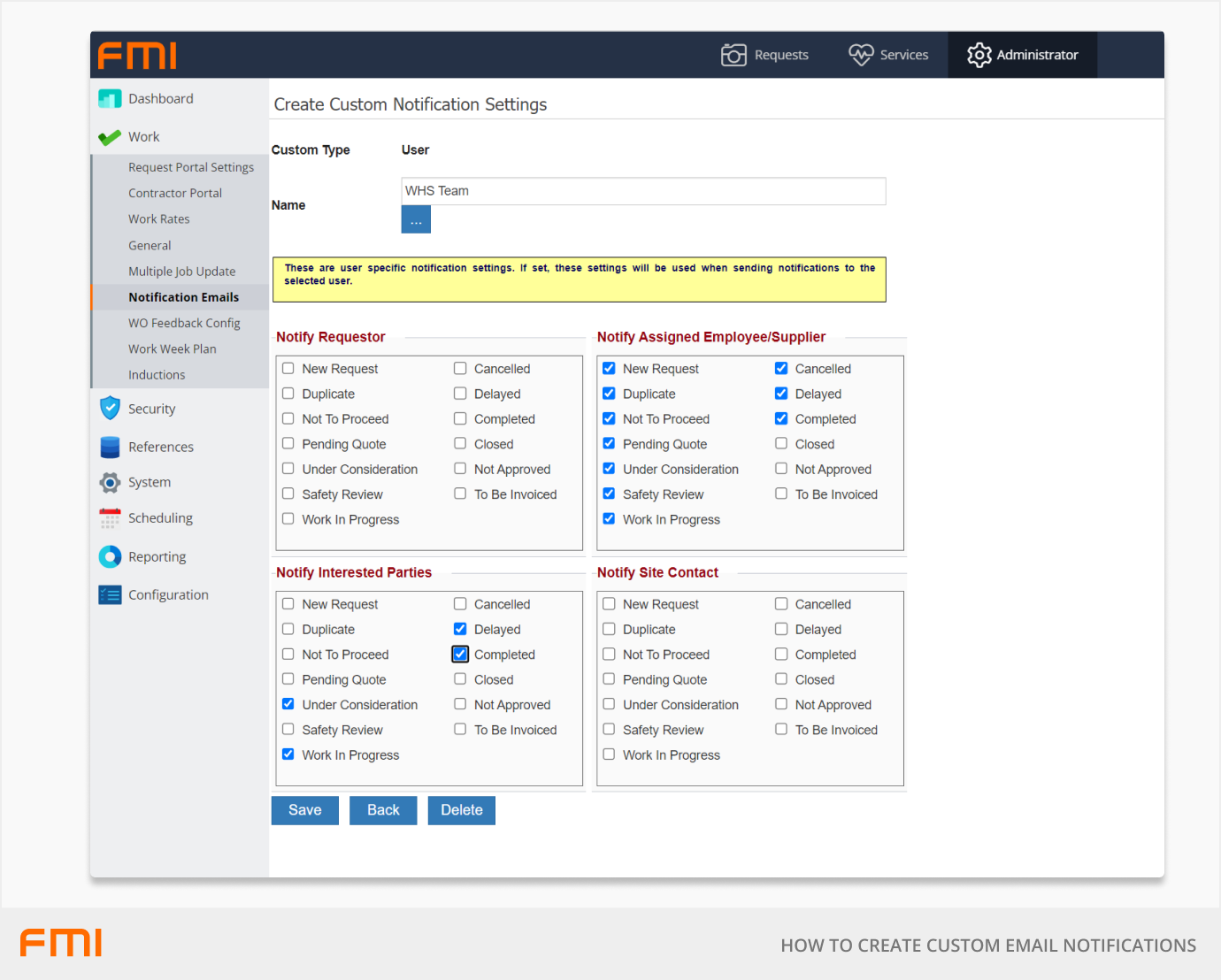
Task: Enable Work In Progress for Site Contact
Action: pyautogui.click(x=609, y=754)
